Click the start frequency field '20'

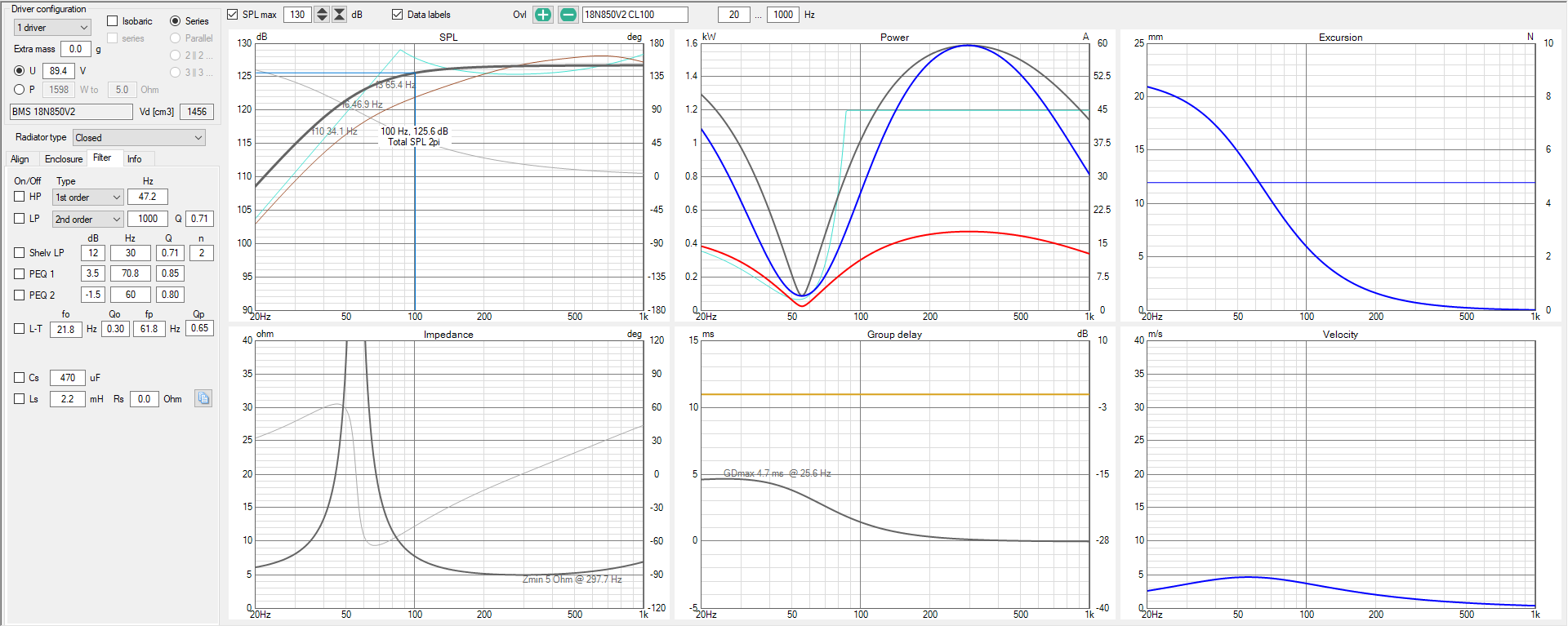pyautogui.click(x=734, y=15)
